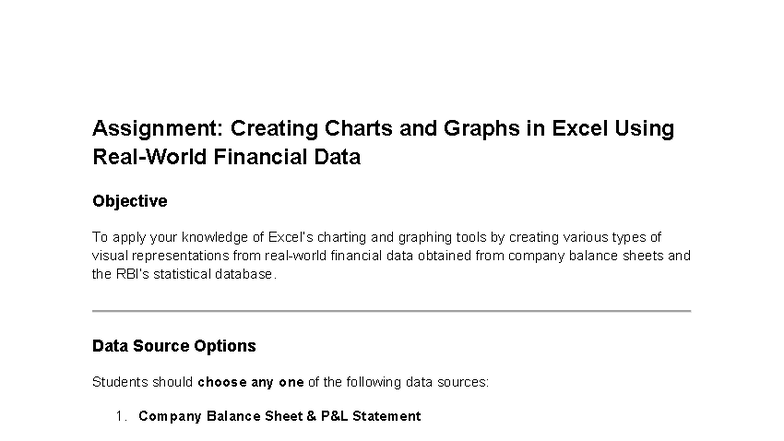The width and height of the screenshot is (784, 441).
Task: Click the bold 'choose any one' text
Action: click(x=250, y=382)
